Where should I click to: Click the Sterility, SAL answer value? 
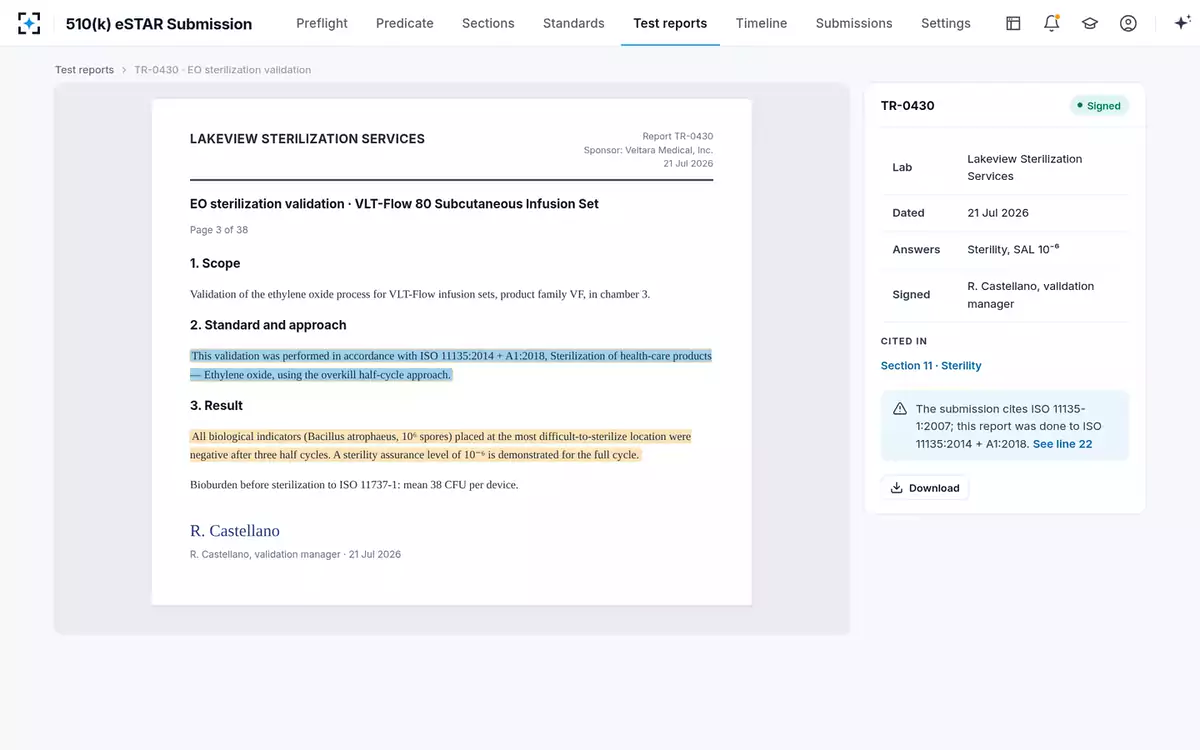click(x=1013, y=249)
